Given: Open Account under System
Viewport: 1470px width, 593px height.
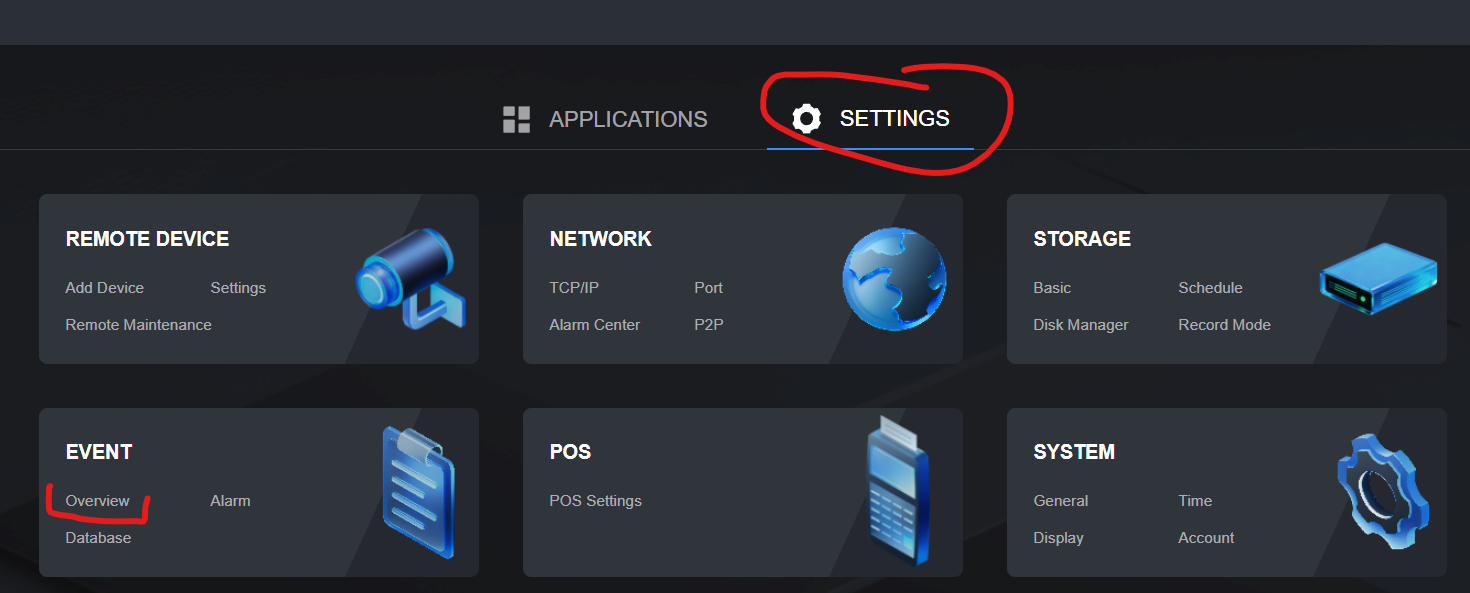Looking at the screenshot, I should [1206, 538].
